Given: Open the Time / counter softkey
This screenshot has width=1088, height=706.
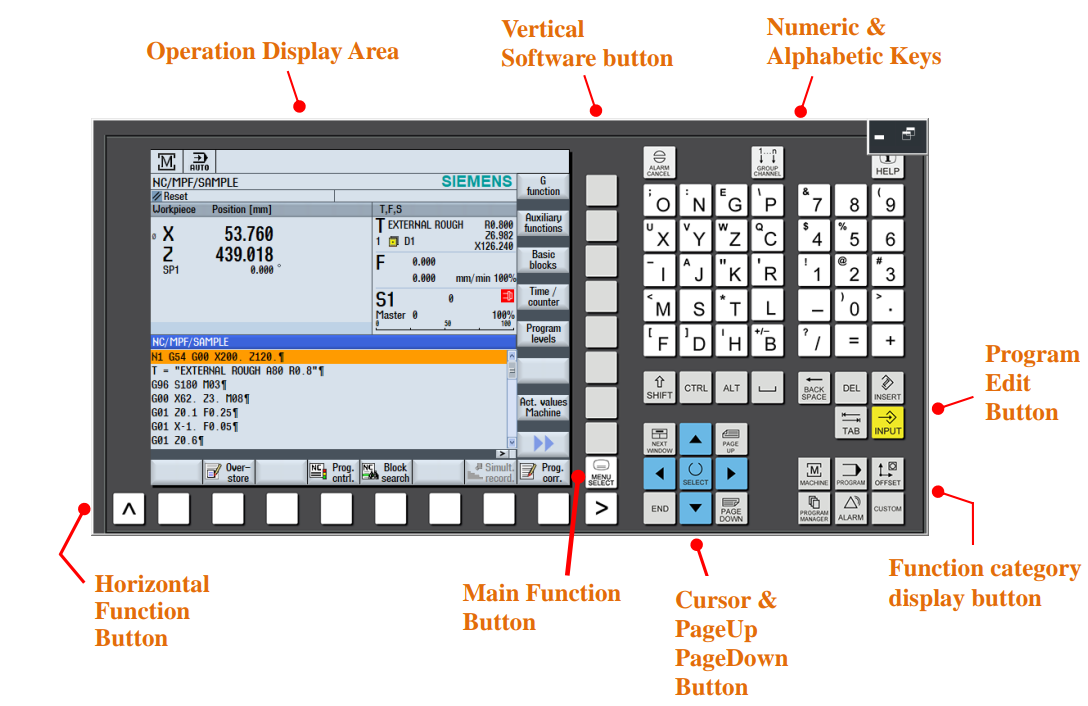Looking at the screenshot, I should point(543,296).
